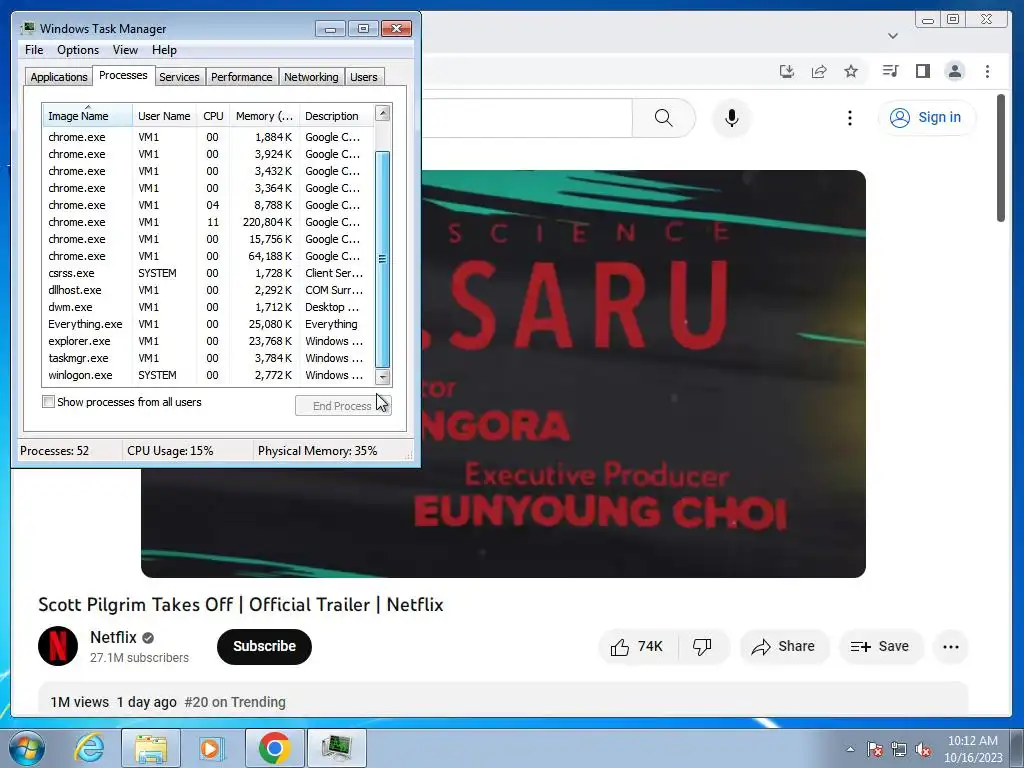The width and height of the screenshot is (1024, 768).
Task: Click the End Process button
Action: [343, 406]
